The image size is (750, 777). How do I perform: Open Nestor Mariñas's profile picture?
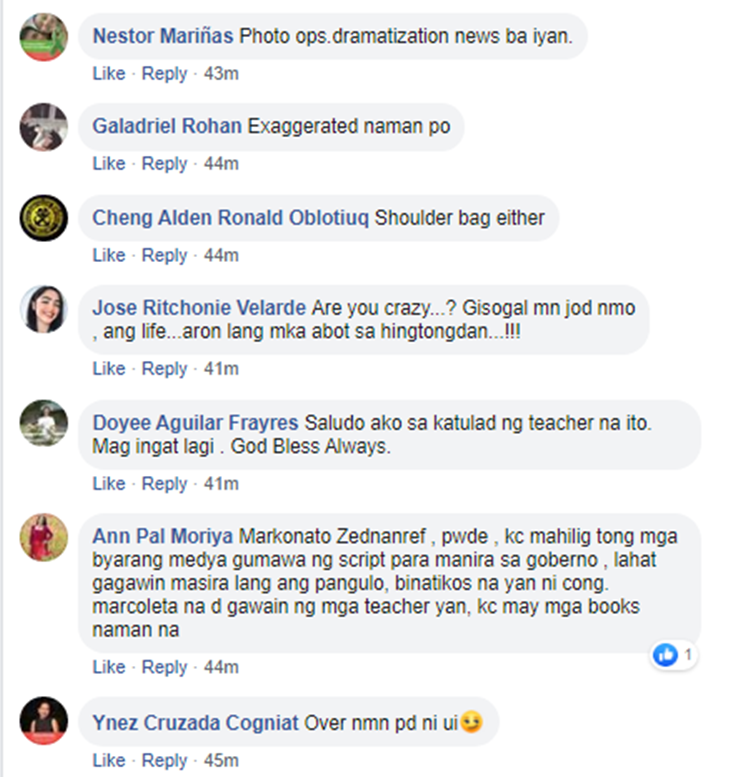[44, 37]
